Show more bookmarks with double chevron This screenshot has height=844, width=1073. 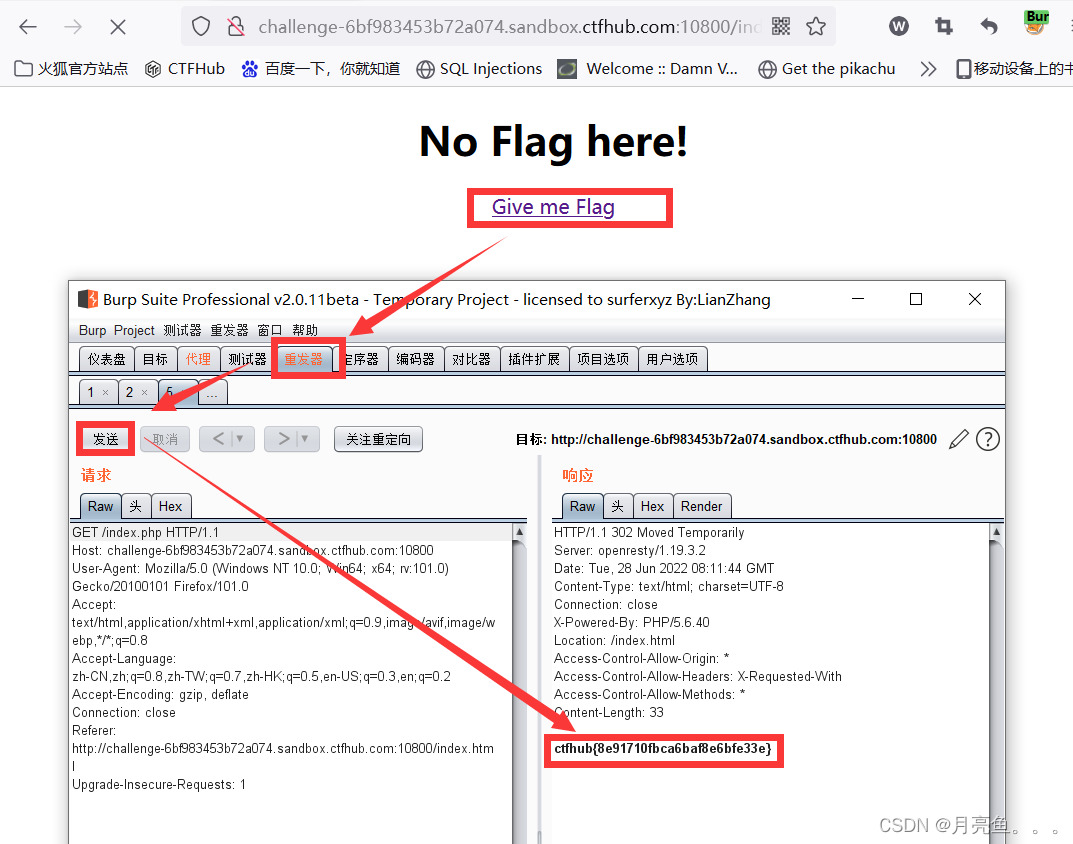click(x=928, y=68)
